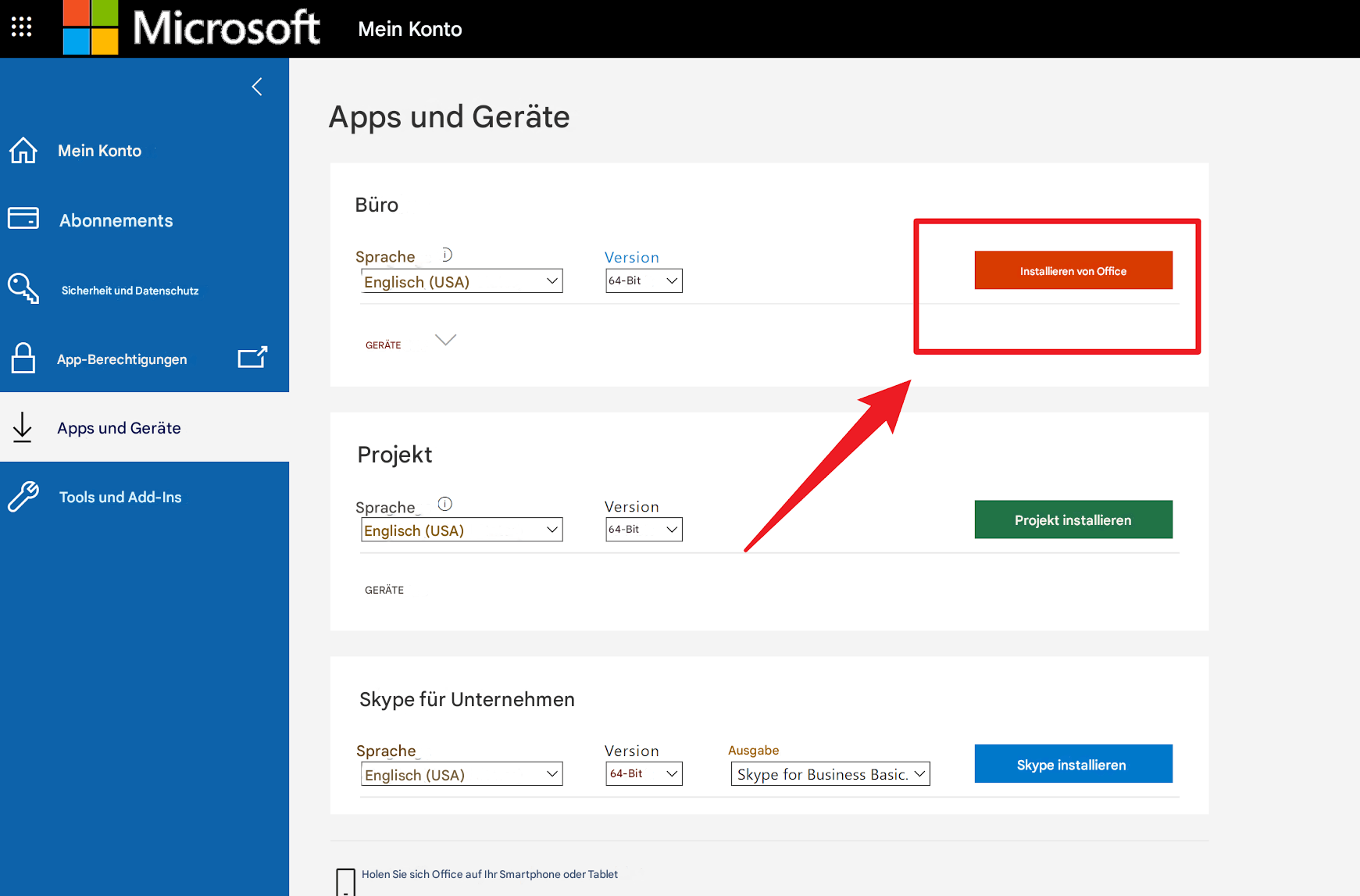Click the Sprache label in the Skype section
The width and height of the screenshot is (1360, 896).
(x=386, y=751)
